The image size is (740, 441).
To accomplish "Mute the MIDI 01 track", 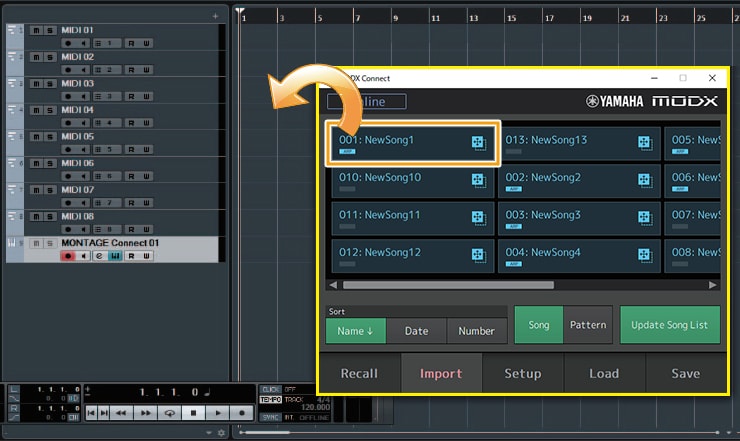I will pyautogui.click(x=37, y=31).
